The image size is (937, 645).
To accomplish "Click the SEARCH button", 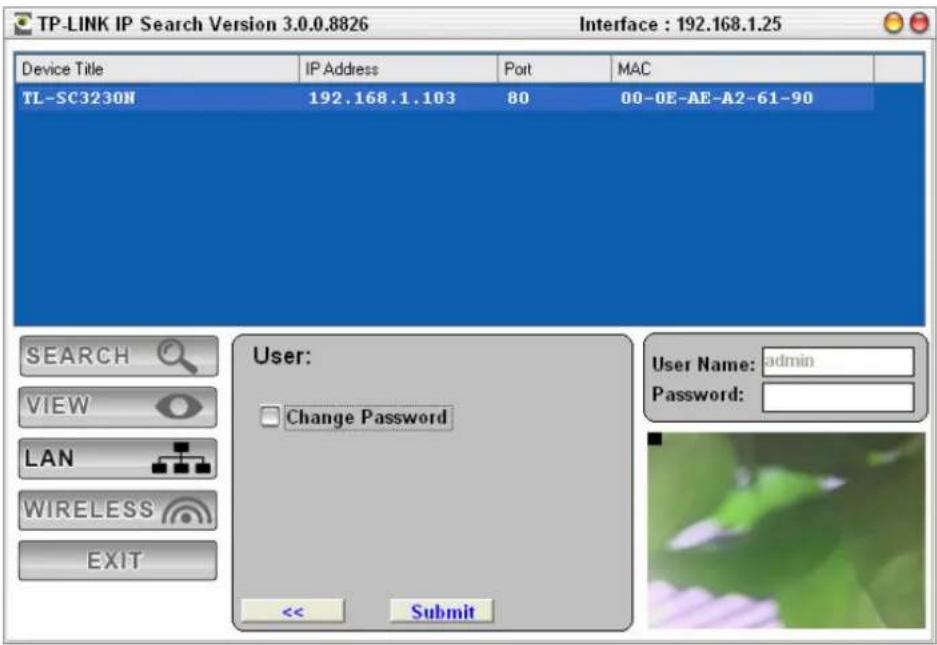I will (x=118, y=356).
